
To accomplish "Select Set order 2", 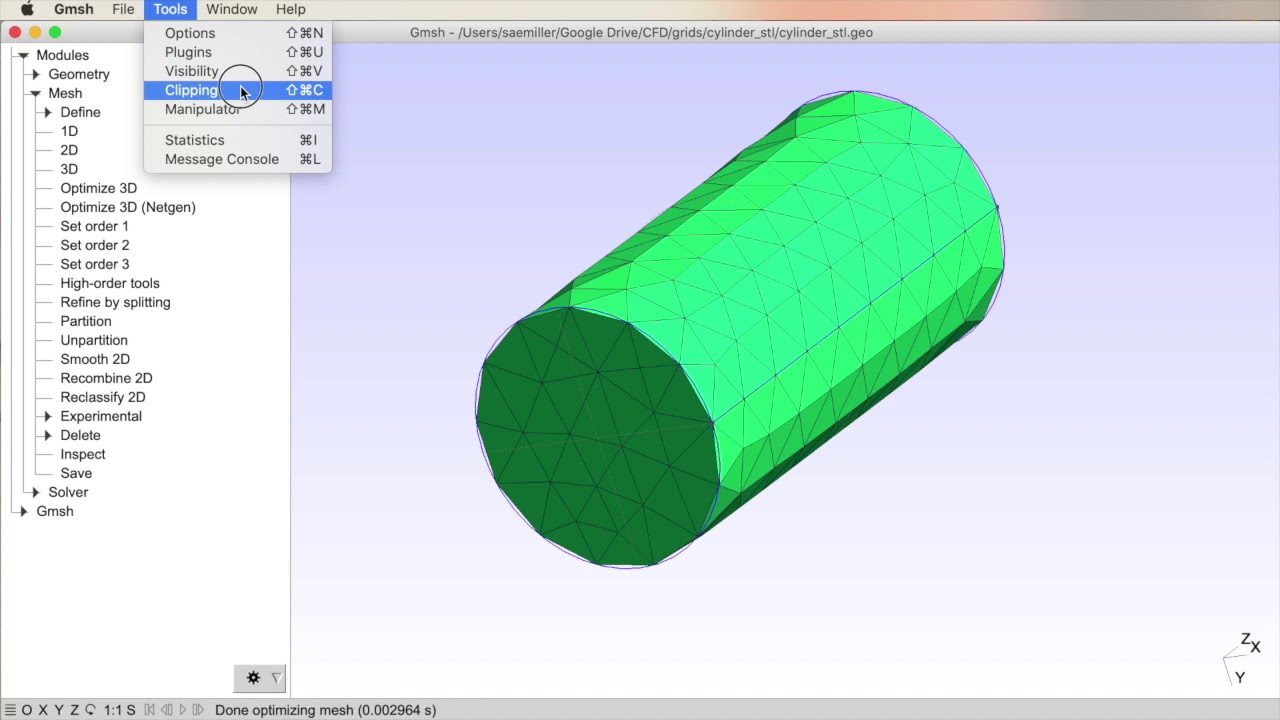I will point(94,245).
